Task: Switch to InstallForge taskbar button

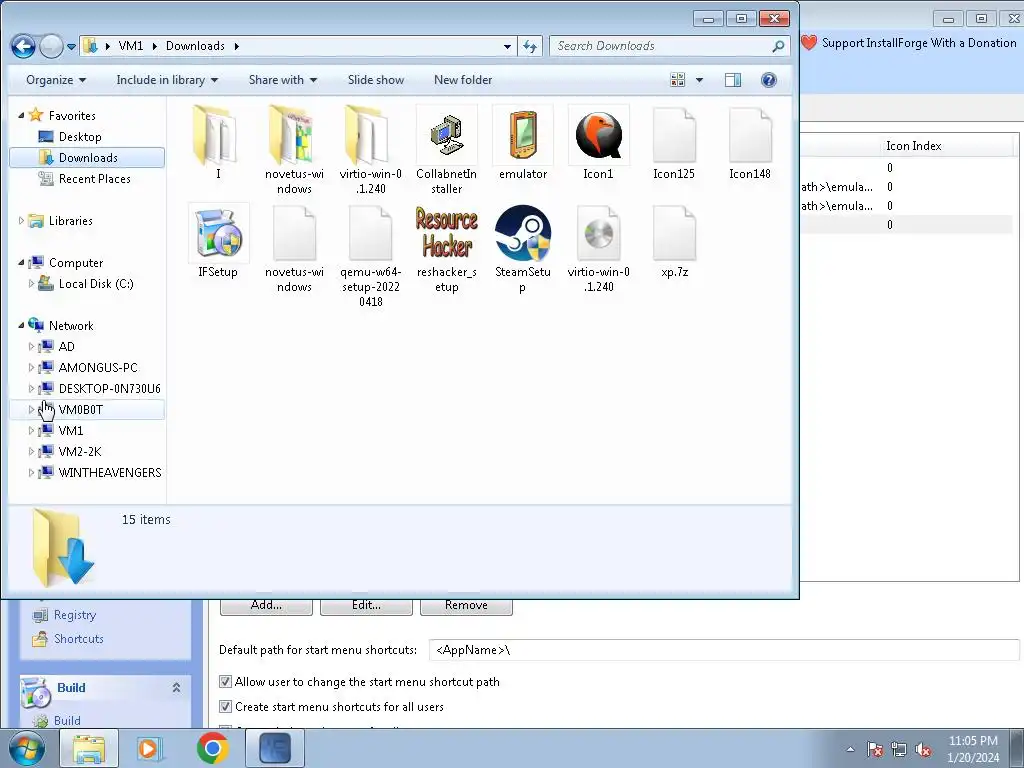Action: tap(275, 748)
